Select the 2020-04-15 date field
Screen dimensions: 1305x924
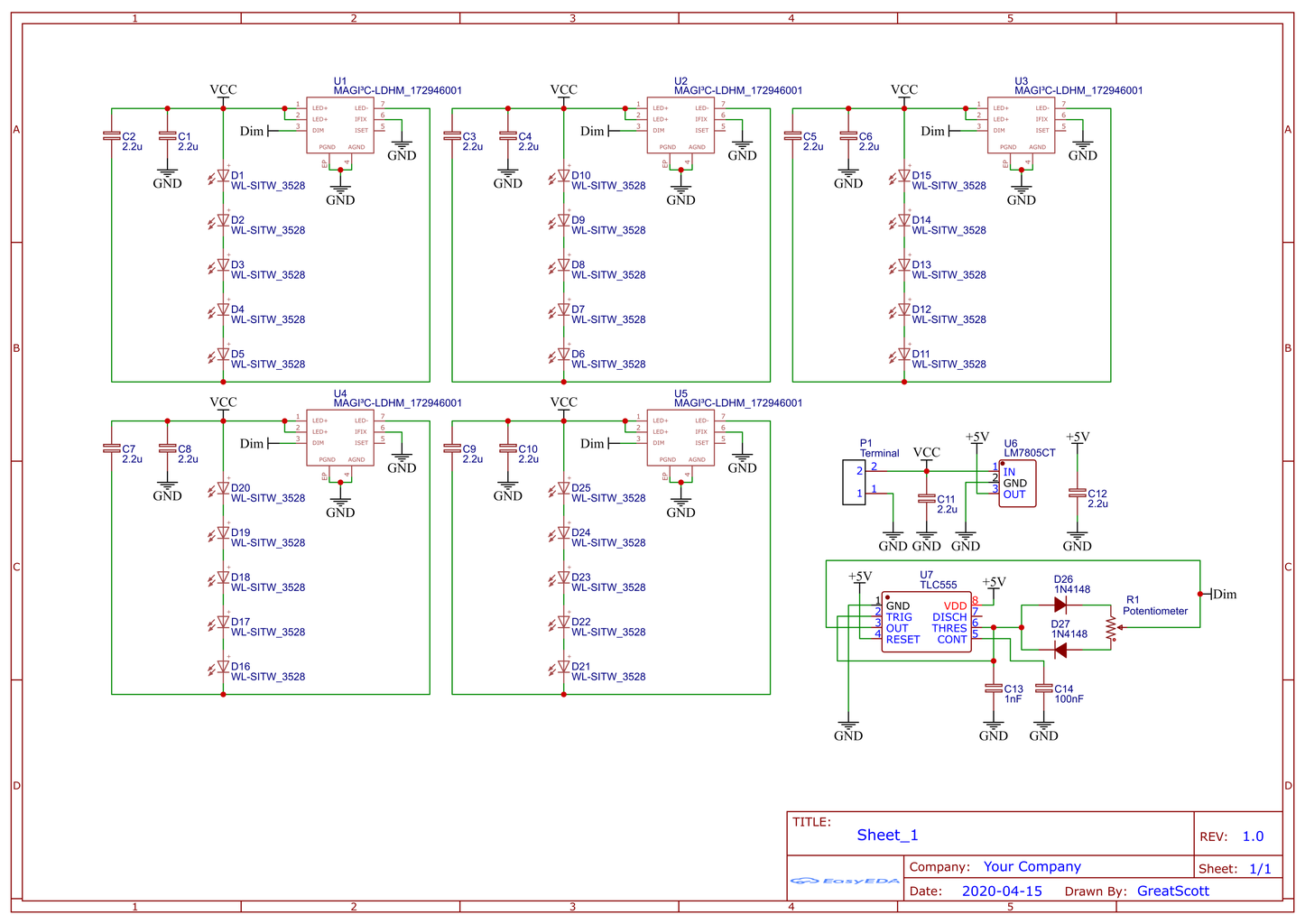click(1002, 891)
